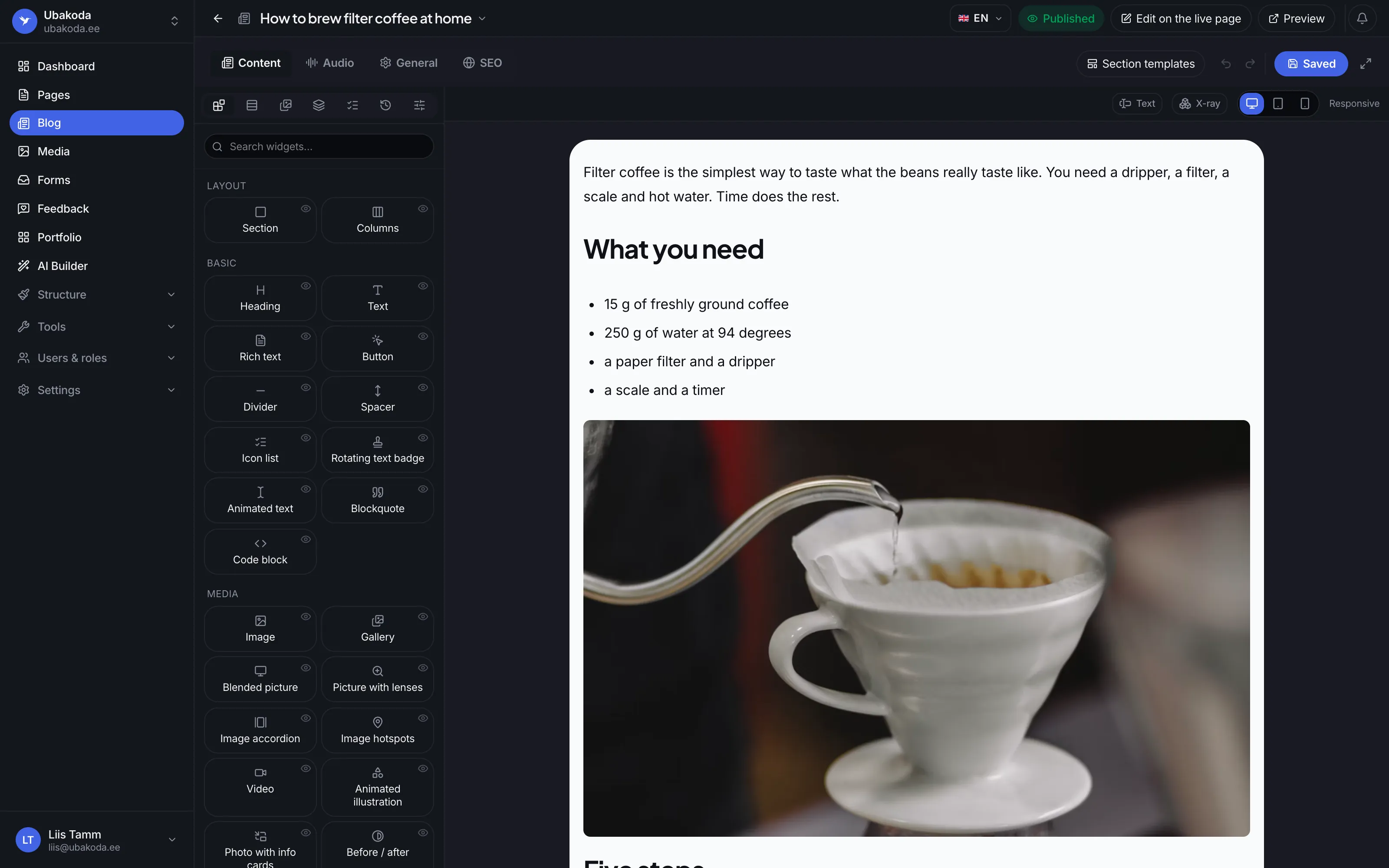Add a Heading widget
Screen dimensions: 1389x868
point(260,298)
